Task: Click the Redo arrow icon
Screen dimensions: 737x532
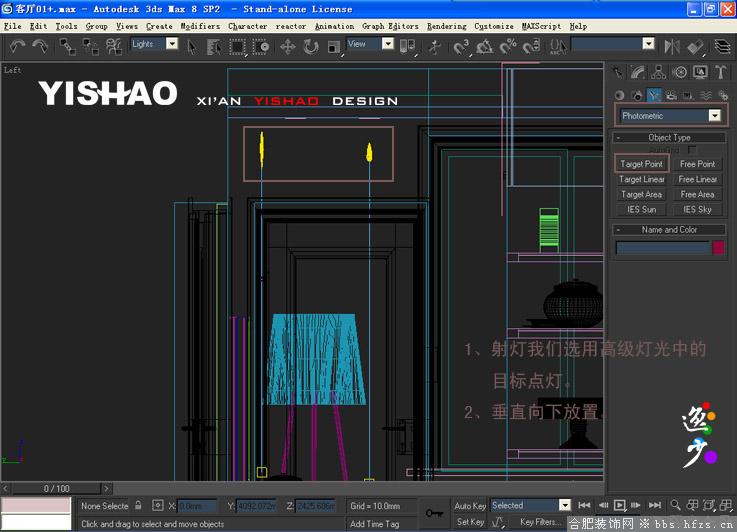Action: tap(40, 46)
